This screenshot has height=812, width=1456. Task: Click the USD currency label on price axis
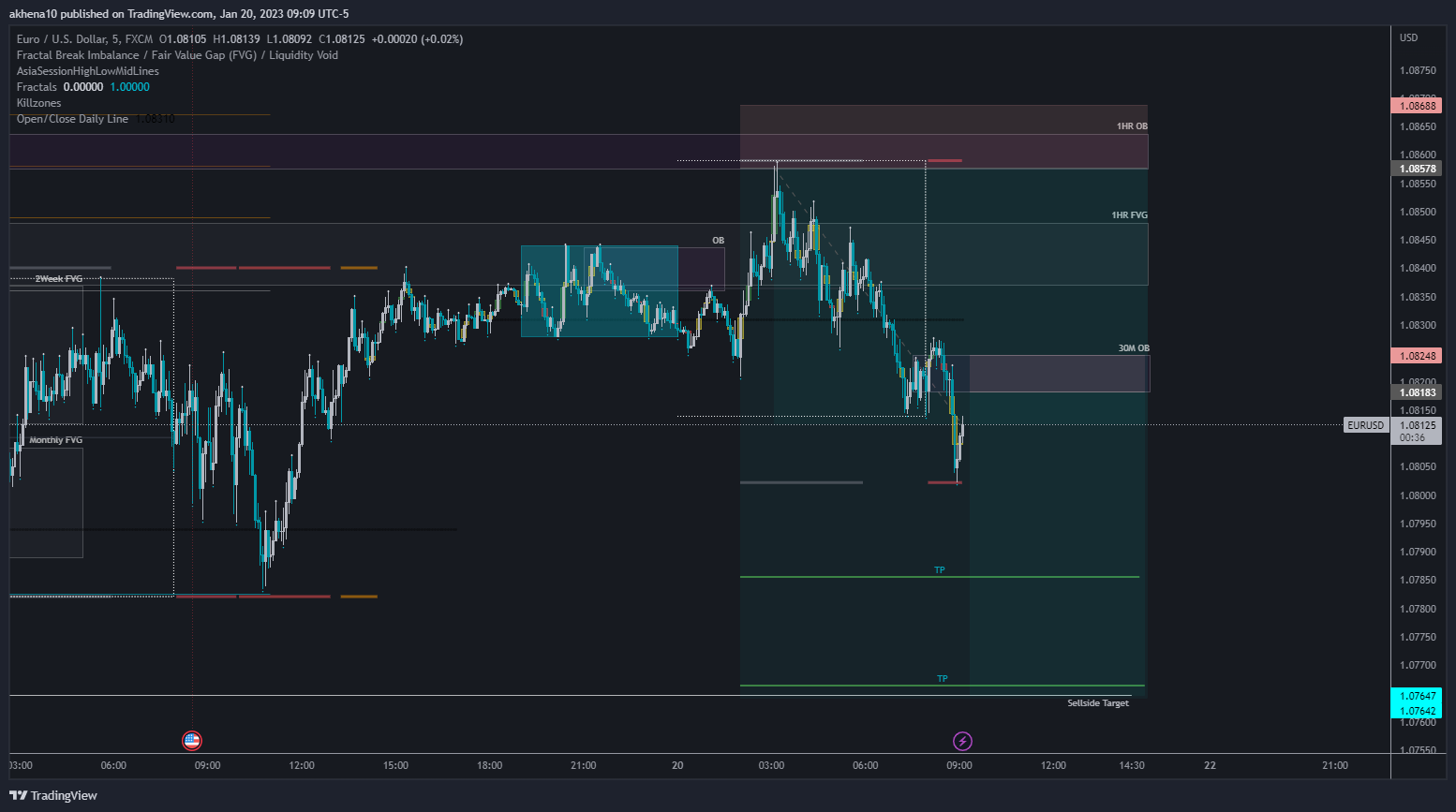pos(1409,38)
